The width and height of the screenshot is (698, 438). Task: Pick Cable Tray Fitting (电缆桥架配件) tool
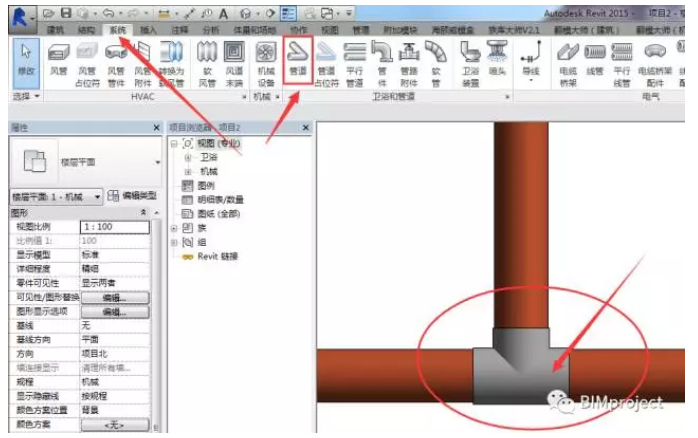click(654, 64)
